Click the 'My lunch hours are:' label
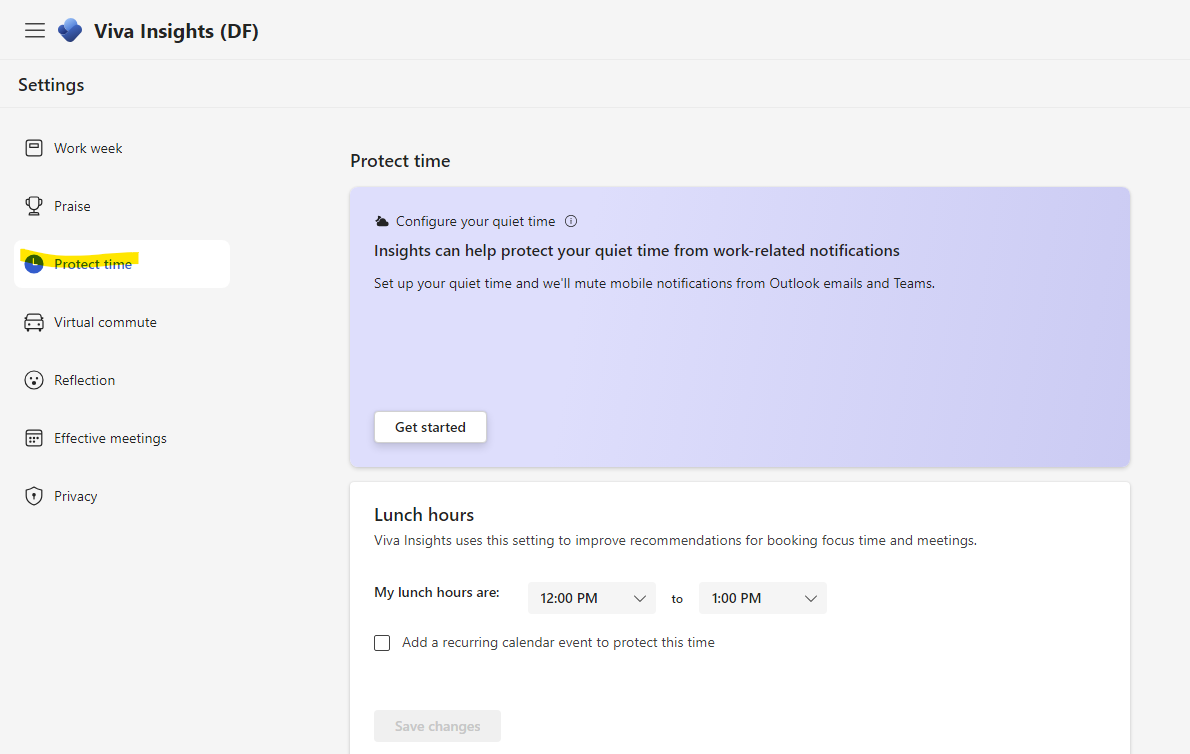Viewport: 1190px width, 754px height. point(436,592)
